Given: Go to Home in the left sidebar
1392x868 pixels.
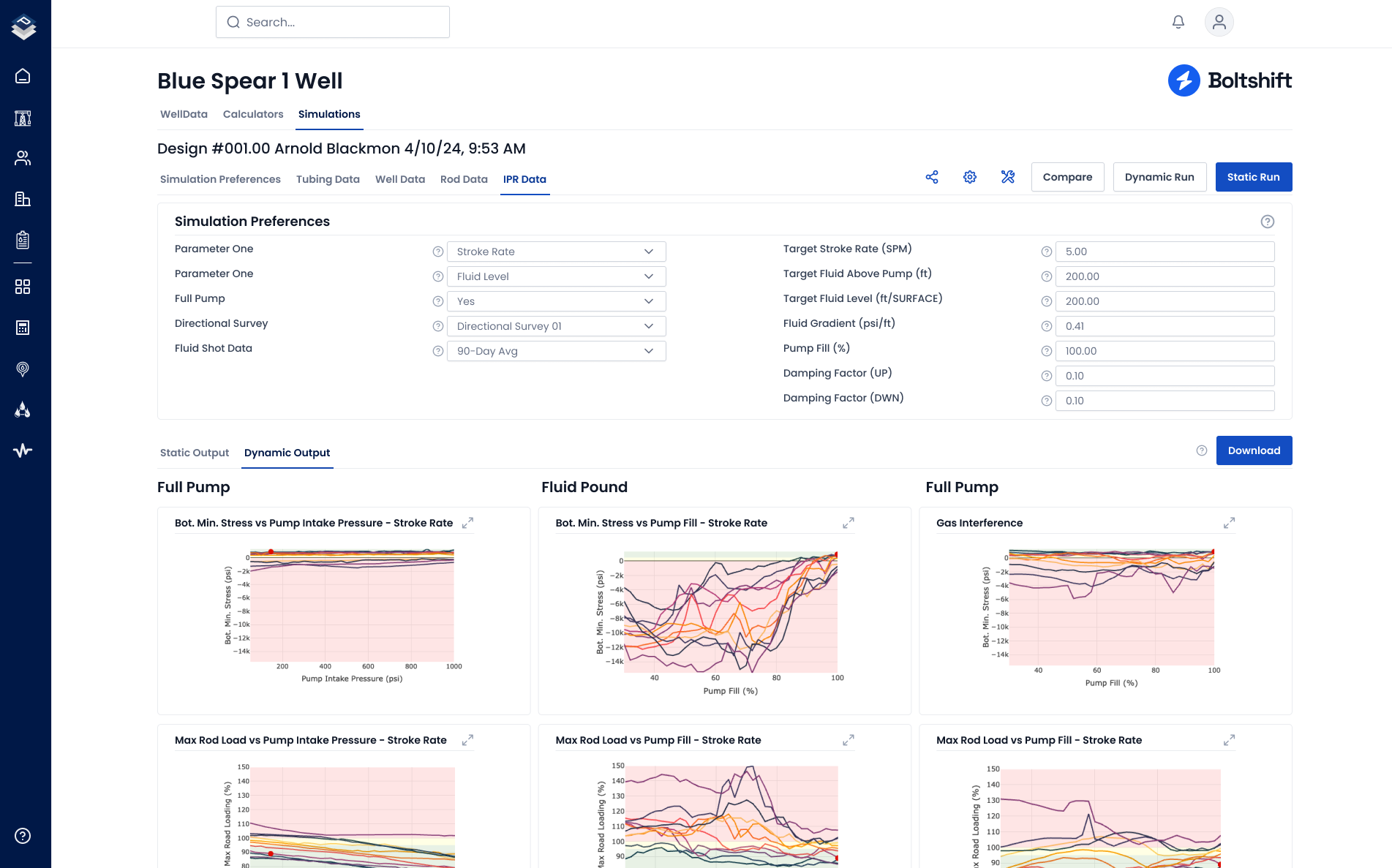Looking at the screenshot, I should 23,76.
